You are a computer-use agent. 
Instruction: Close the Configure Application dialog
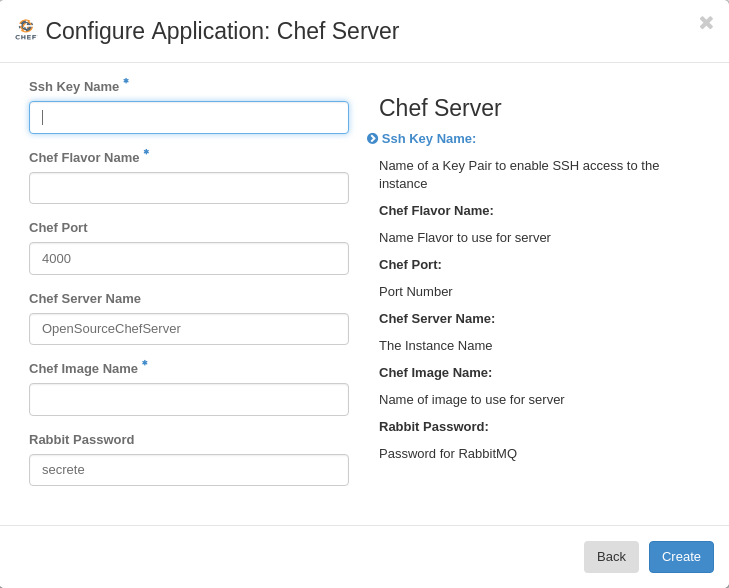coord(706,23)
